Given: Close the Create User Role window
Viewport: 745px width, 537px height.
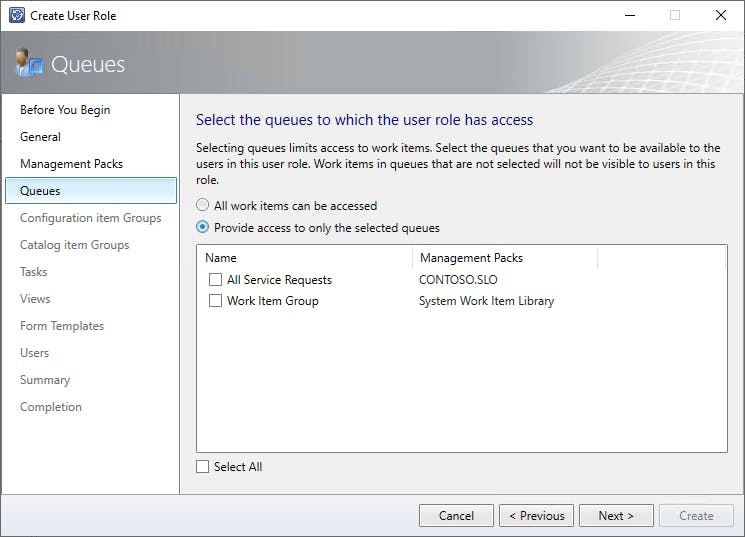Looking at the screenshot, I should [x=720, y=15].
